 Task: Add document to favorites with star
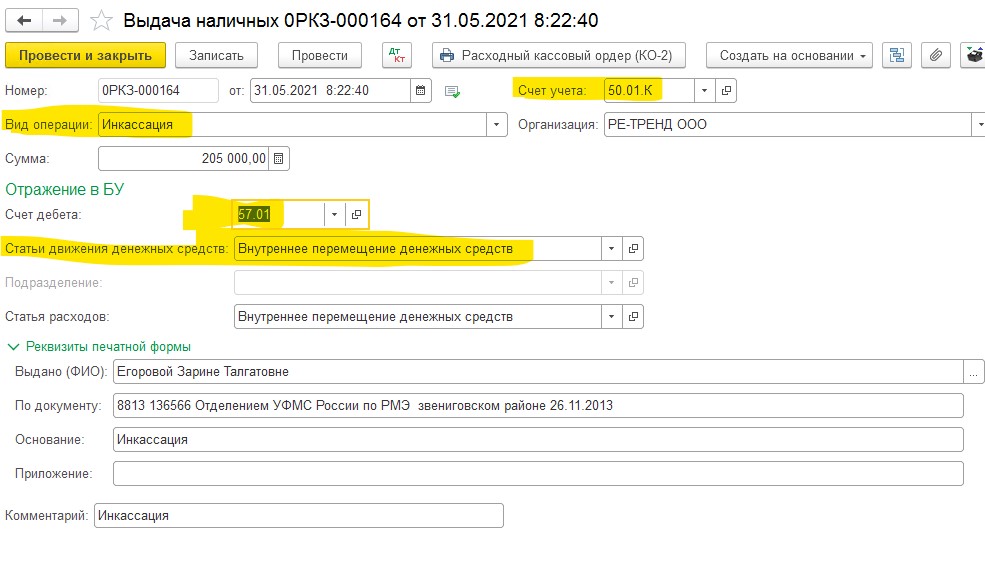click(100, 20)
